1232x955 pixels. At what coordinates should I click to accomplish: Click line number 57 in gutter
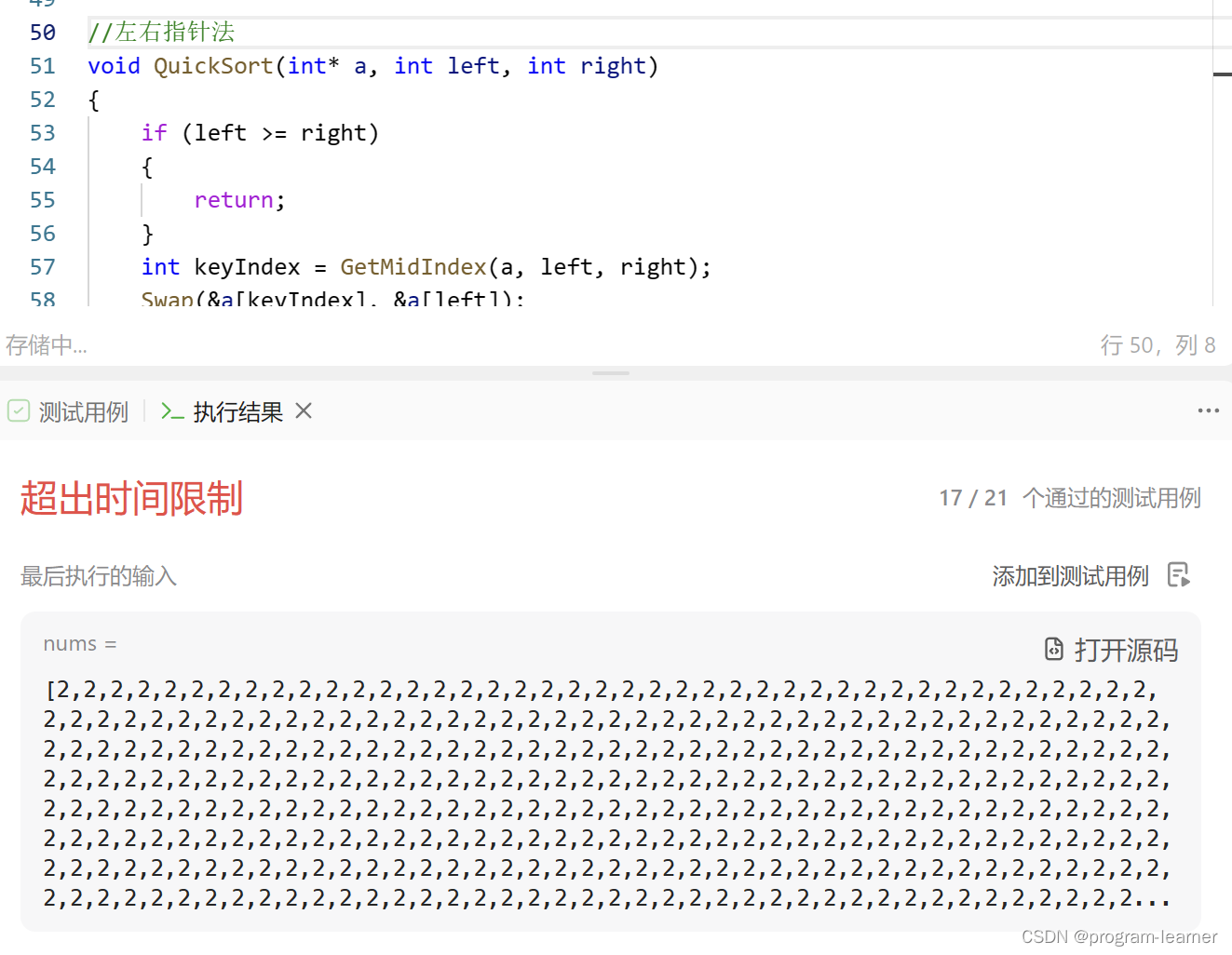click(x=43, y=267)
